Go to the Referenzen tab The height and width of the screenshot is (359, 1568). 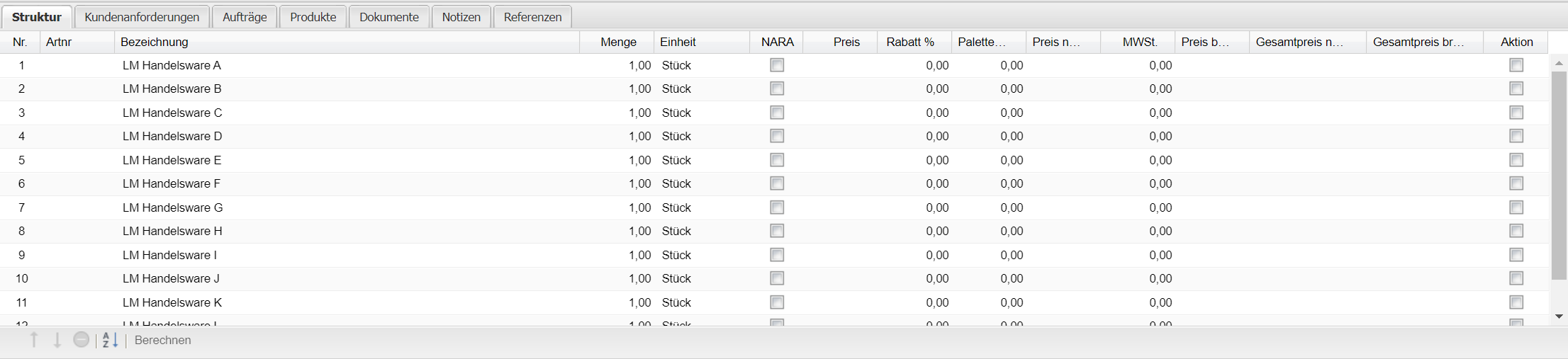[x=532, y=17]
